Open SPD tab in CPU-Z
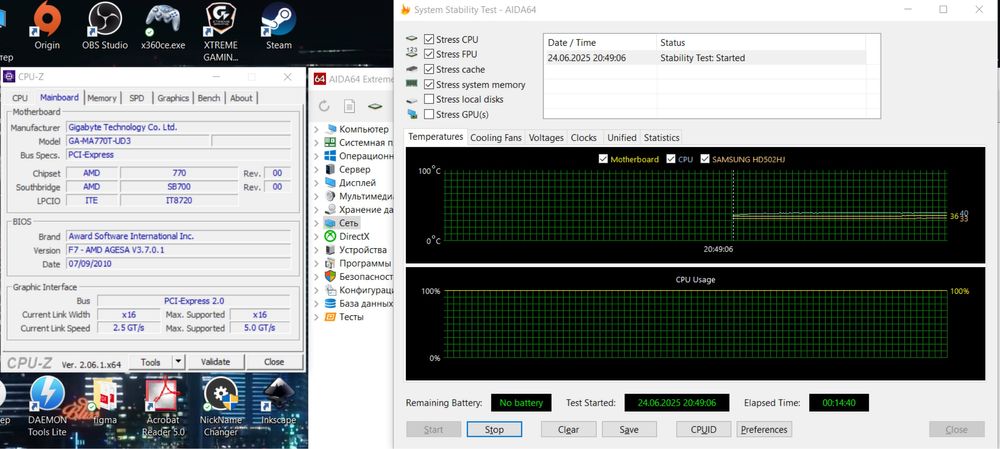 pyautogui.click(x=136, y=98)
